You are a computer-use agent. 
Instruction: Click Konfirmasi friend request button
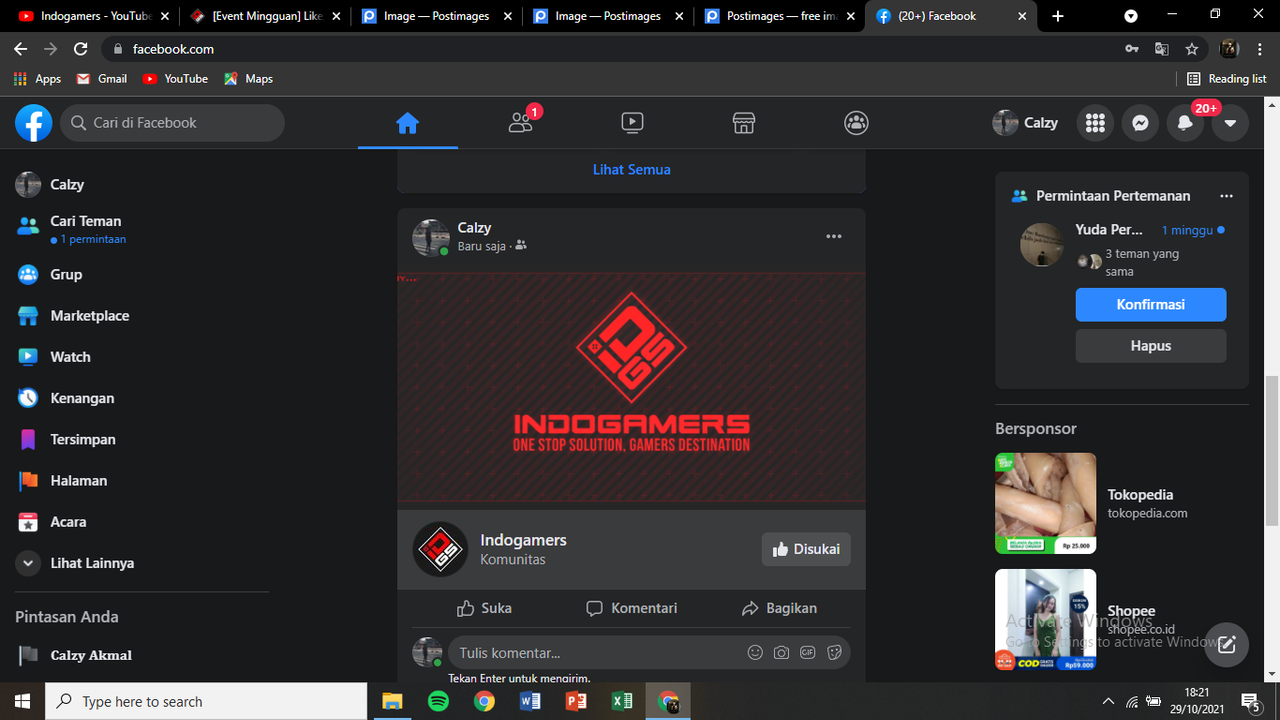[1151, 305]
